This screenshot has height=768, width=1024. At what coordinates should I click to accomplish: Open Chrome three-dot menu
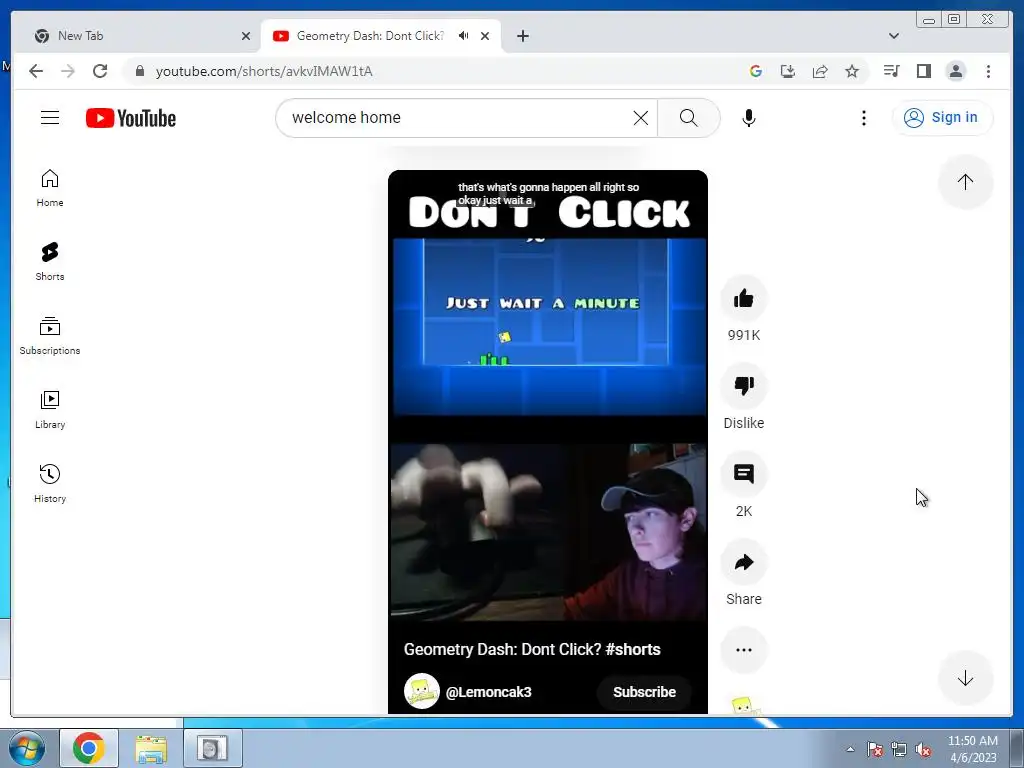pos(988,71)
